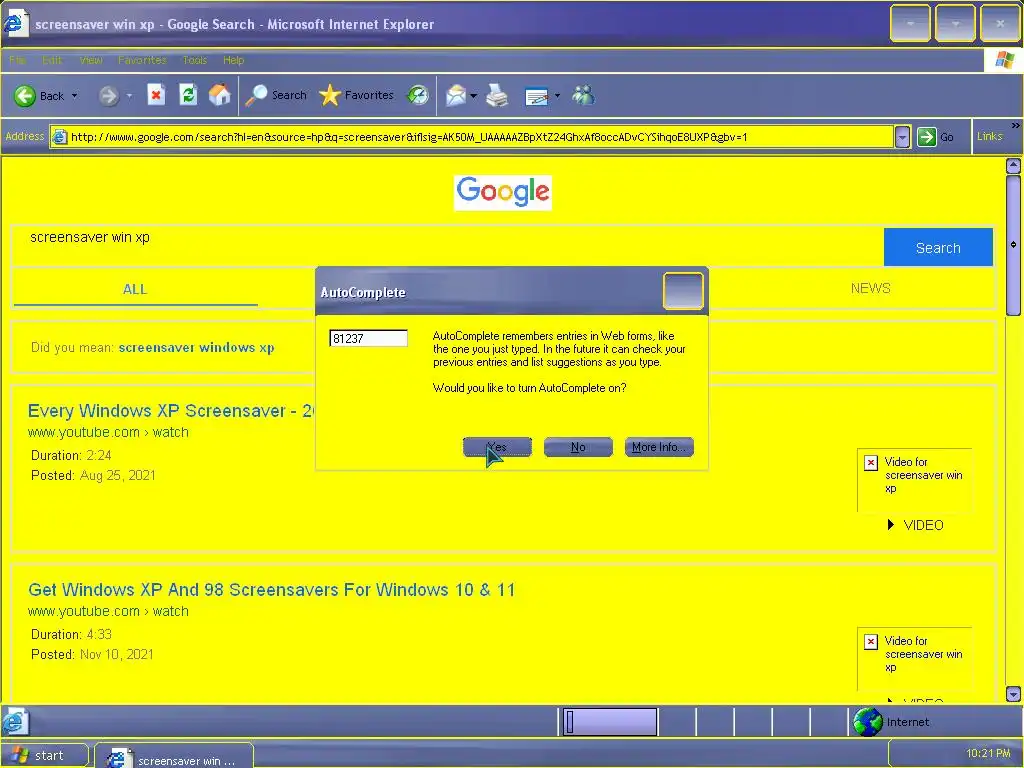Screen dimensions: 1024x768
Task: Click the Google search query field
Action: [447, 246]
